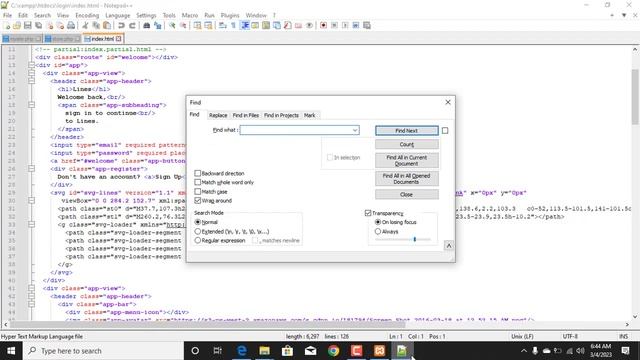
Task: Click the Cut scissors toolbar icon
Action: point(85,25)
